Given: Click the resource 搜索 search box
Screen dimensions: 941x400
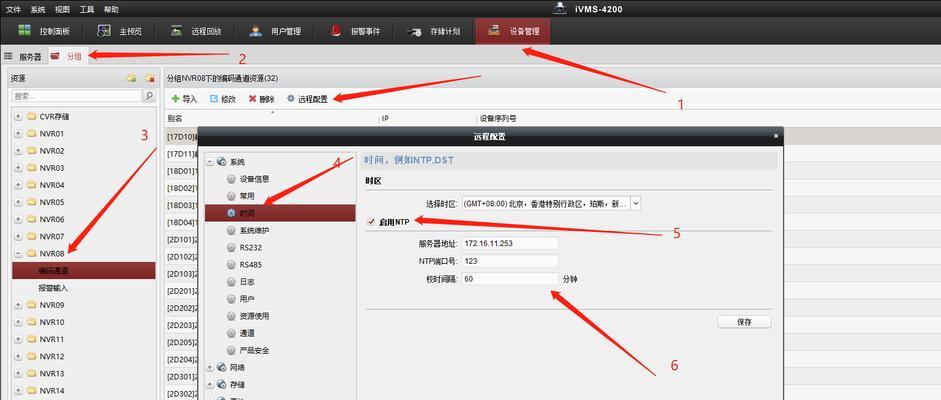Looking at the screenshot, I should 77,96.
